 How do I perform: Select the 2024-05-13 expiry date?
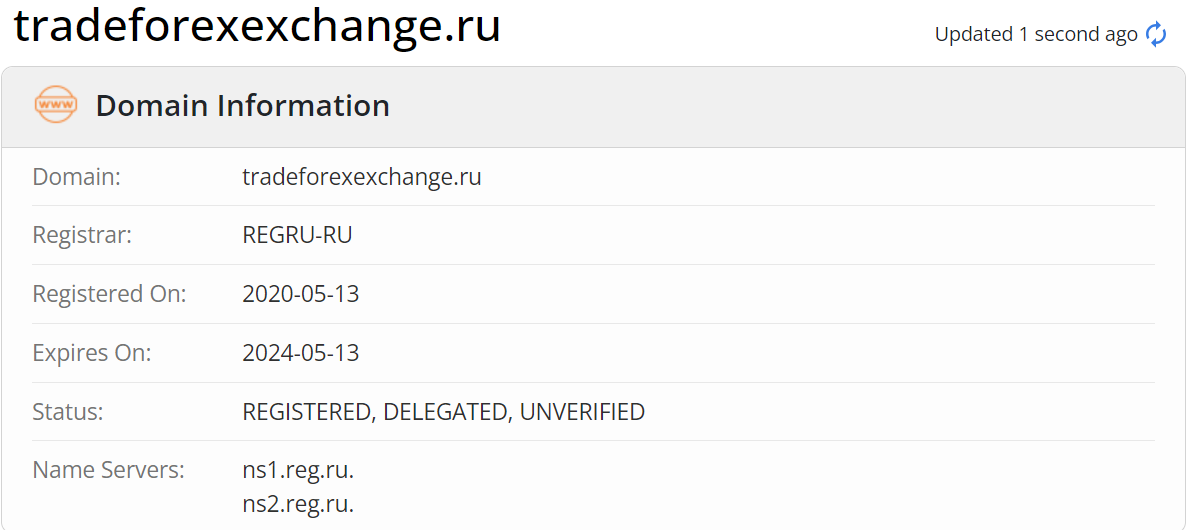(x=300, y=353)
